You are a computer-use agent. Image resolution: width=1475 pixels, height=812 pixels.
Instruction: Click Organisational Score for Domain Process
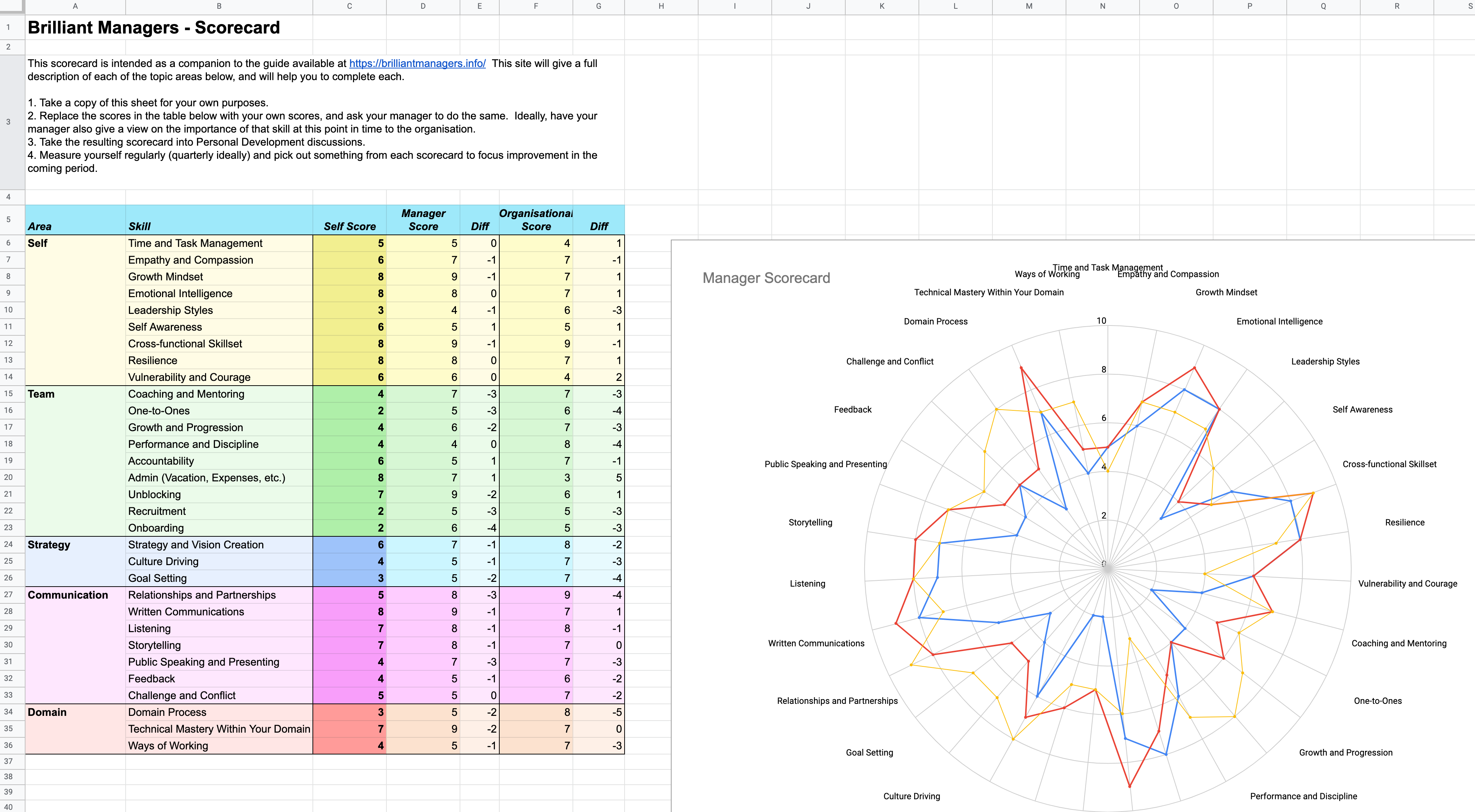(x=536, y=712)
